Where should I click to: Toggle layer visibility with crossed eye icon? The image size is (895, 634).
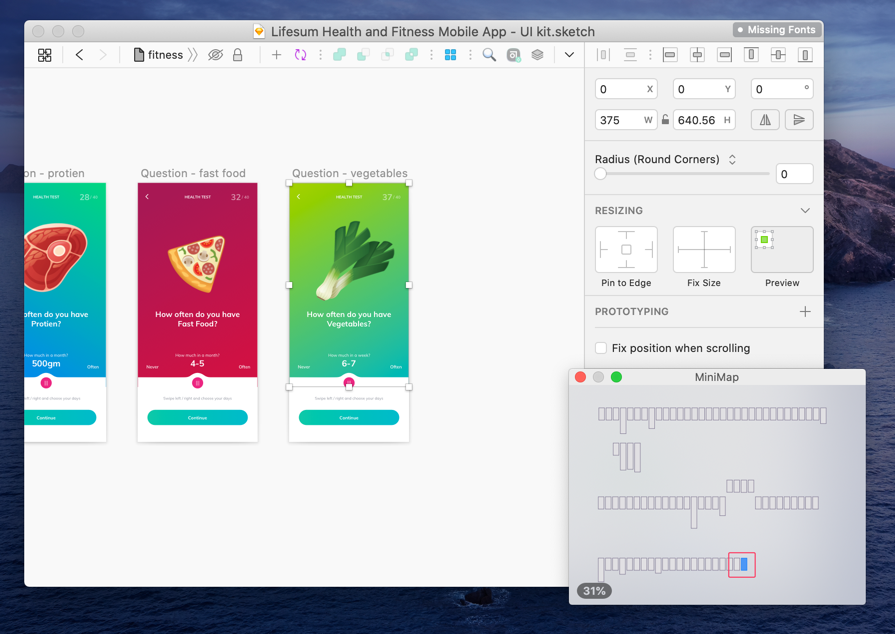(x=215, y=55)
